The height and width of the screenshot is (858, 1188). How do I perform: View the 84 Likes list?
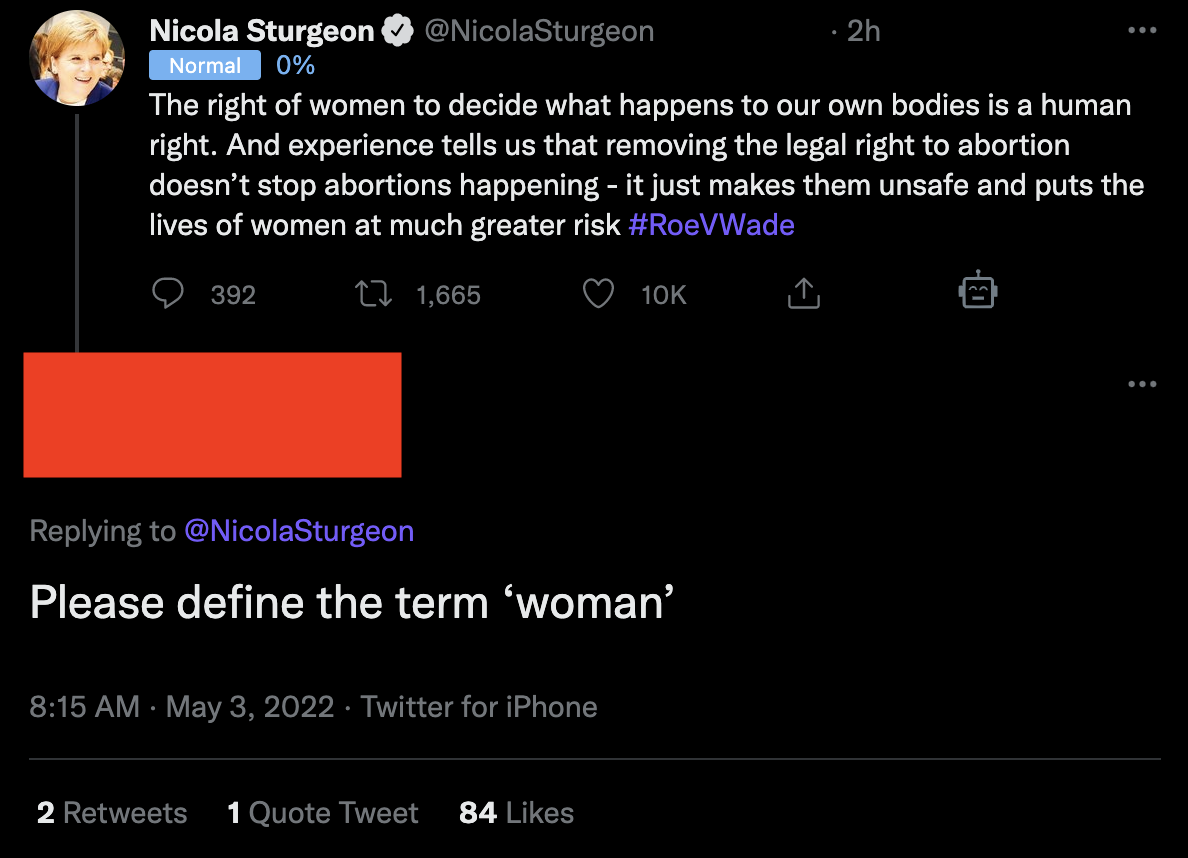[x=517, y=813]
